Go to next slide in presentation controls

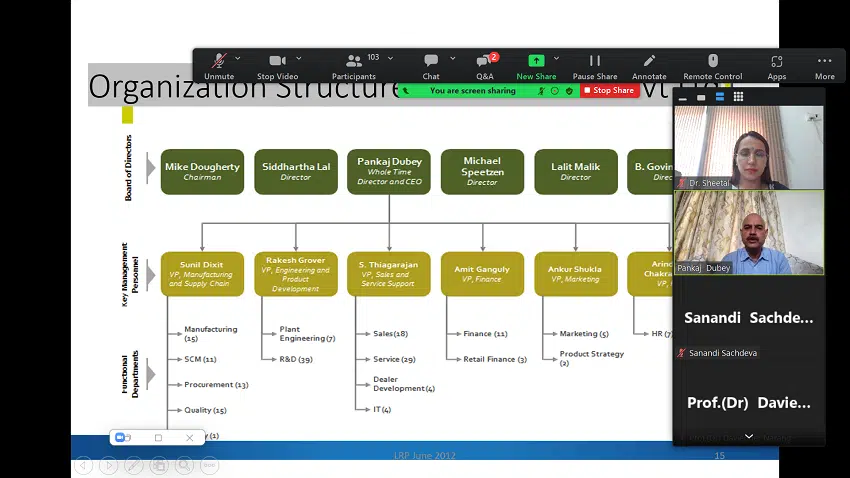[108, 465]
